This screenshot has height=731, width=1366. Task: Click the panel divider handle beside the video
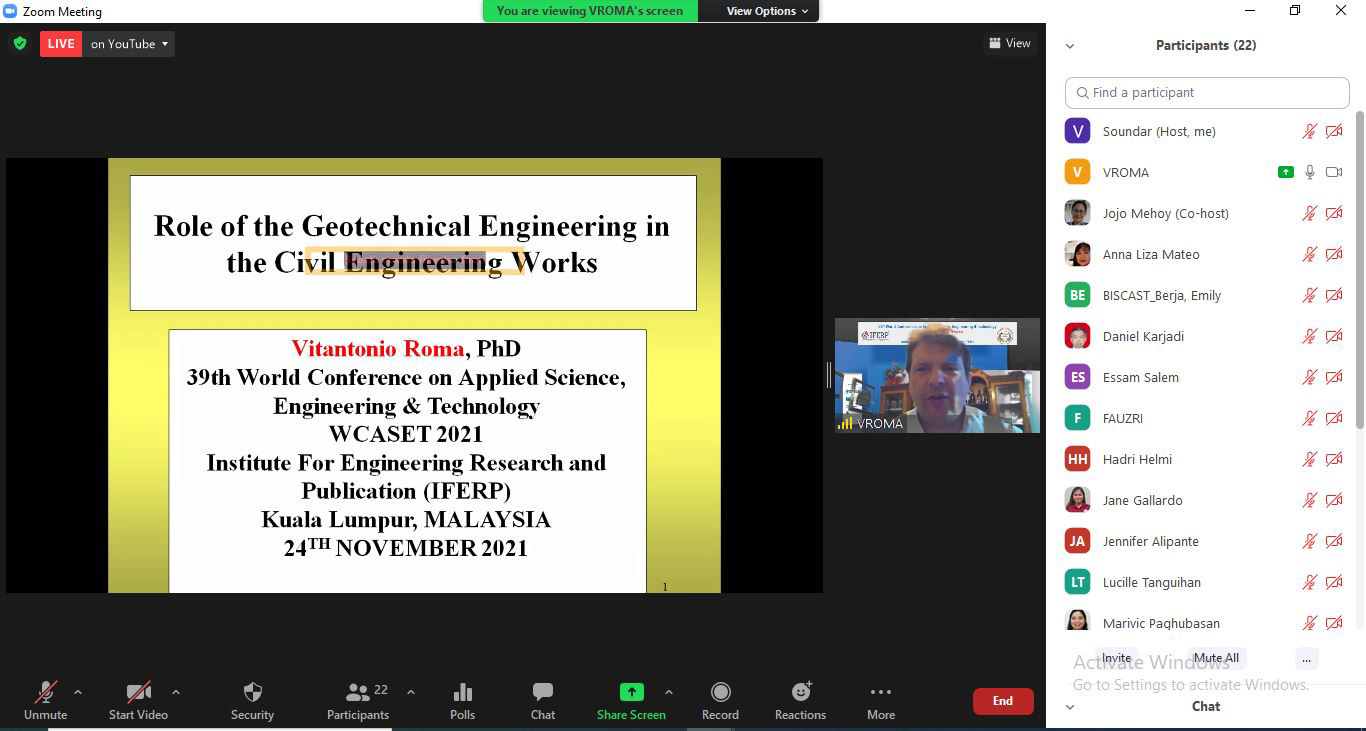(828, 375)
